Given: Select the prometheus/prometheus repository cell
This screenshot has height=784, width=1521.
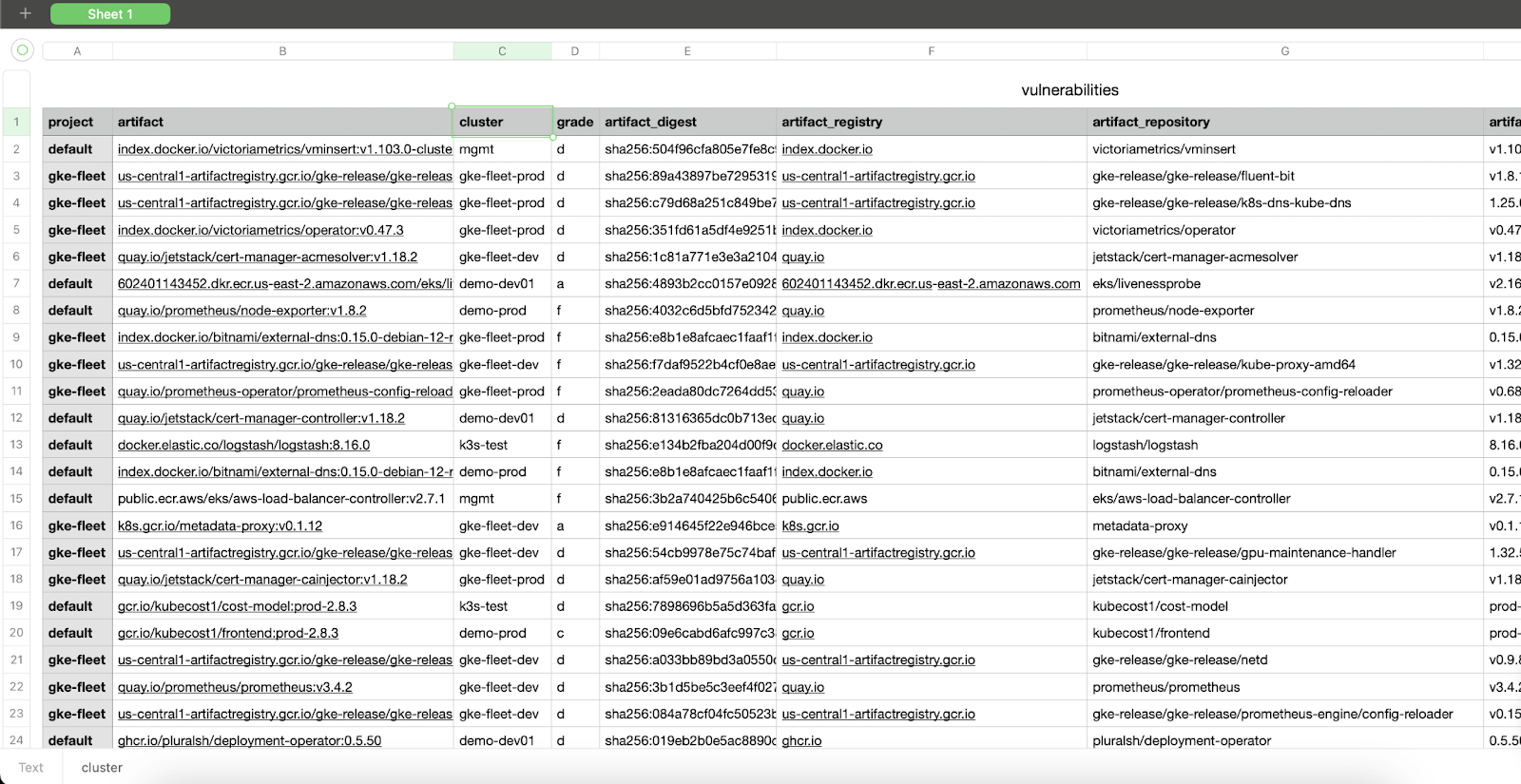Looking at the screenshot, I should click(x=1285, y=687).
